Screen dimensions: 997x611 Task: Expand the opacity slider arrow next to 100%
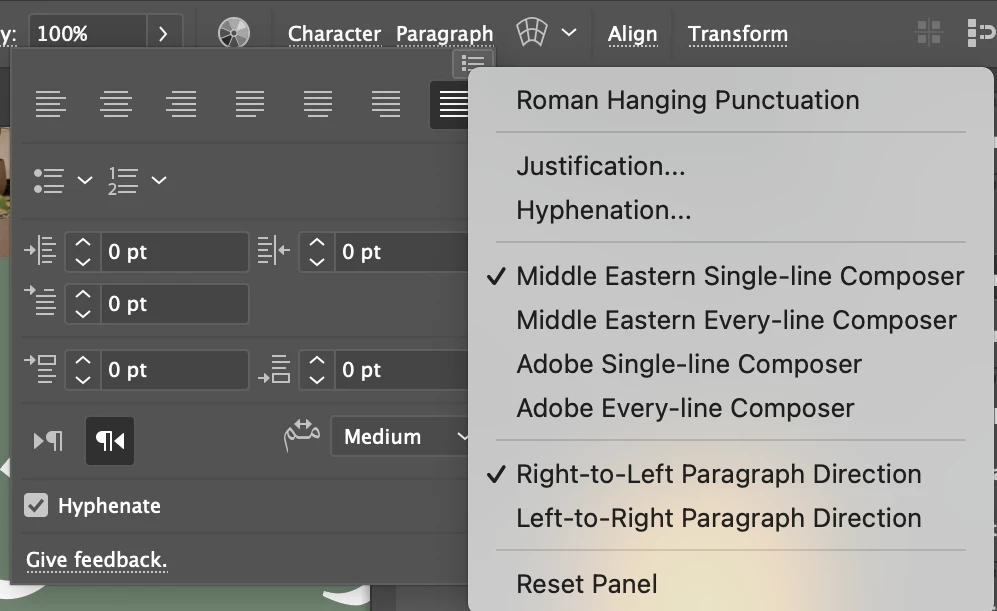[x=164, y=33]
